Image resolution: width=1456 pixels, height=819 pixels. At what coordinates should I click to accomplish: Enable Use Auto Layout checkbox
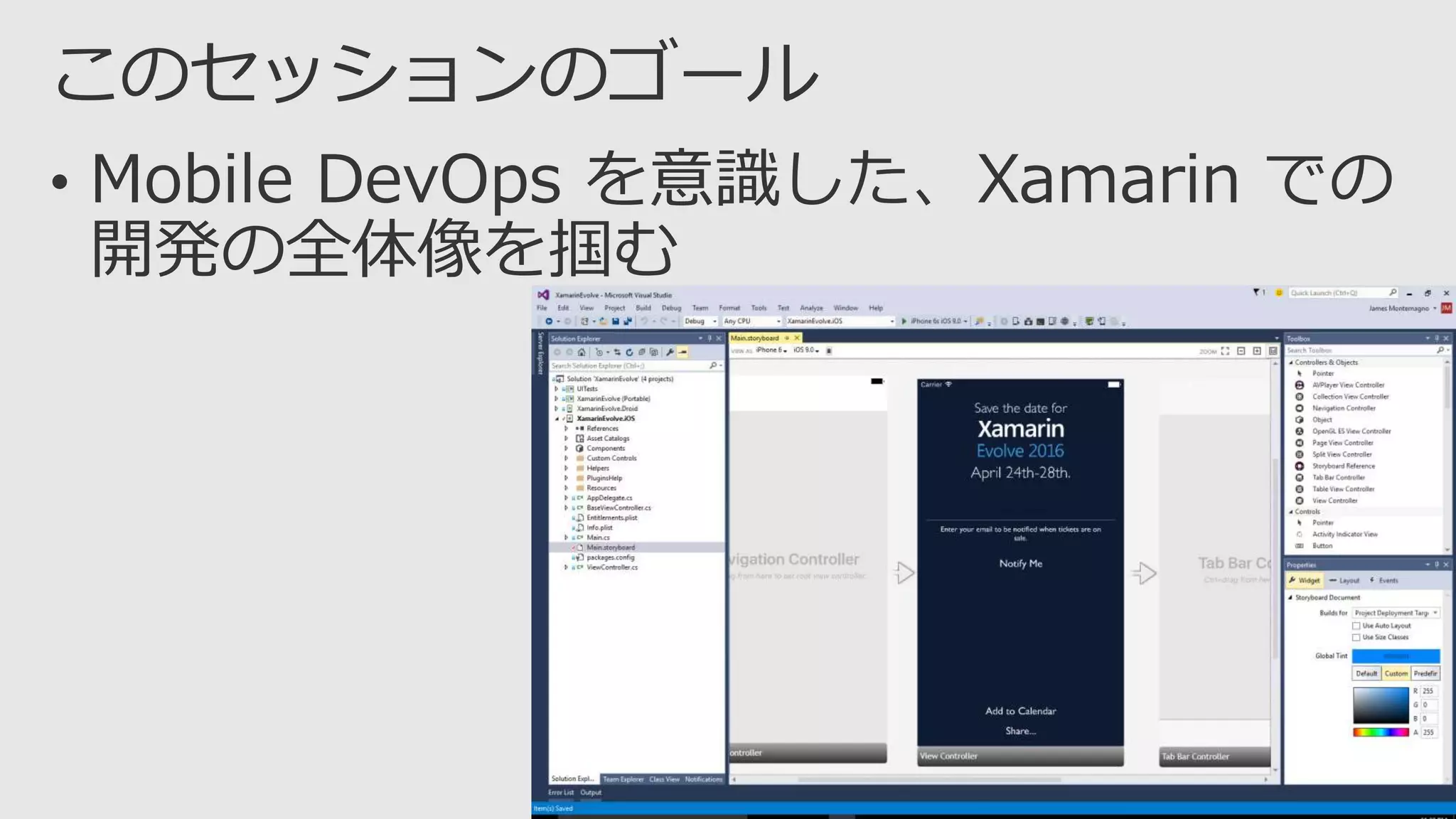1356,626
